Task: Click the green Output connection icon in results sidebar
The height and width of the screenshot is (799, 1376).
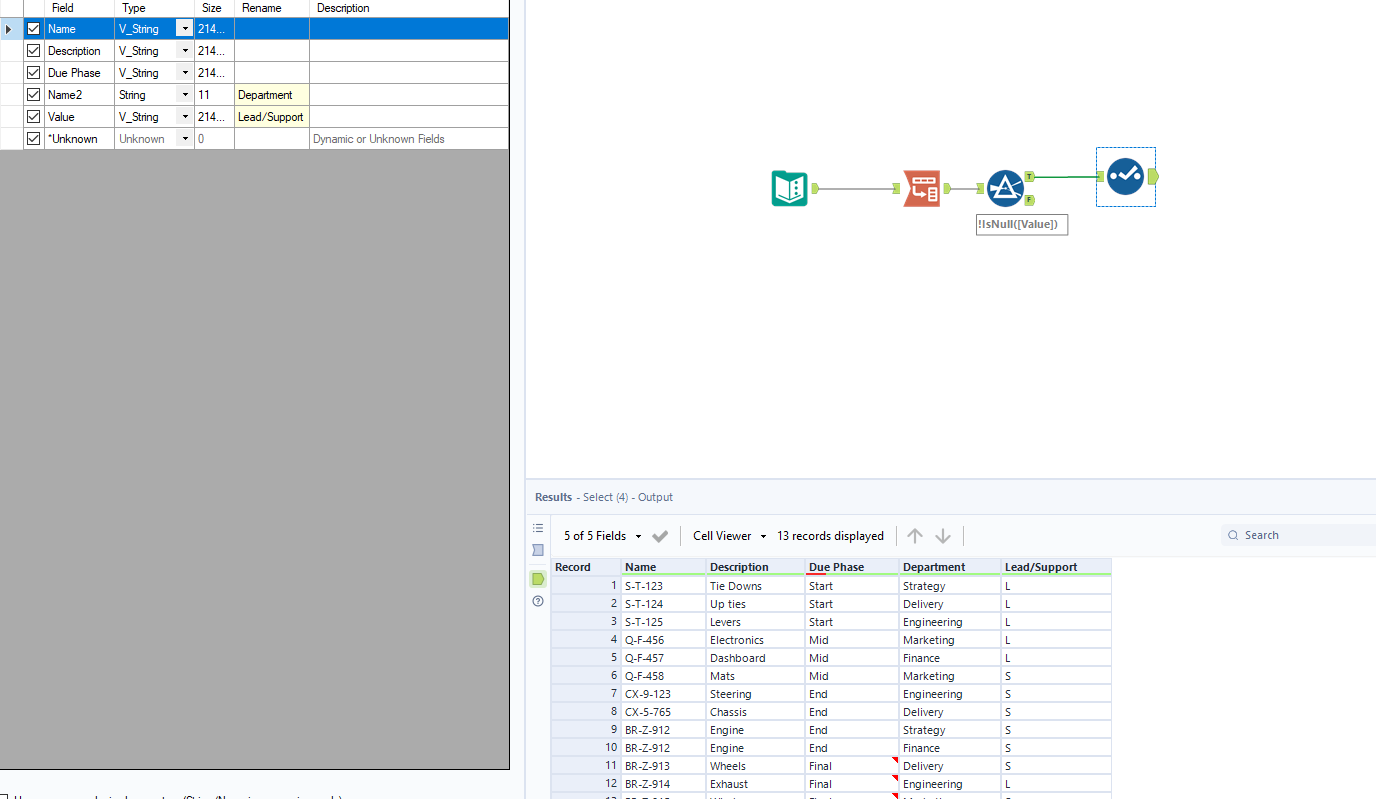Action: 538,579
